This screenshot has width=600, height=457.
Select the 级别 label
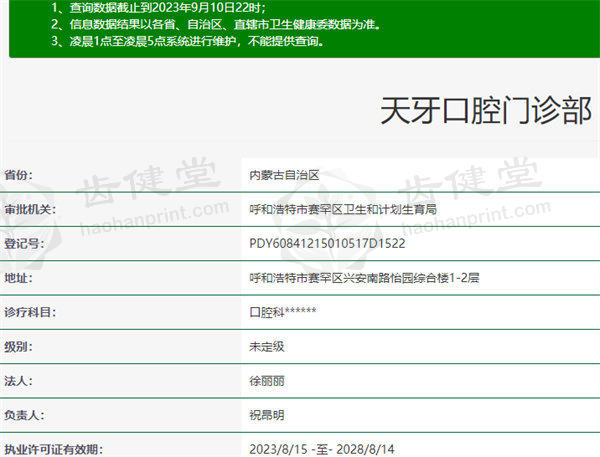click(18, 346)
